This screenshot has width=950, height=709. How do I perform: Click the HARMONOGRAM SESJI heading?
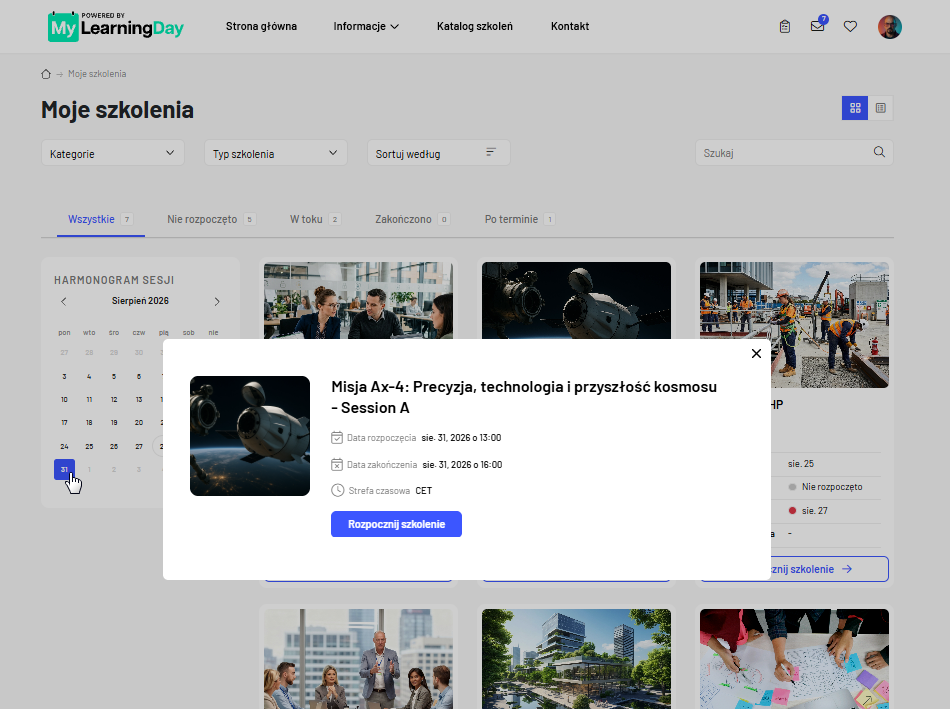[x=114, y=280]
